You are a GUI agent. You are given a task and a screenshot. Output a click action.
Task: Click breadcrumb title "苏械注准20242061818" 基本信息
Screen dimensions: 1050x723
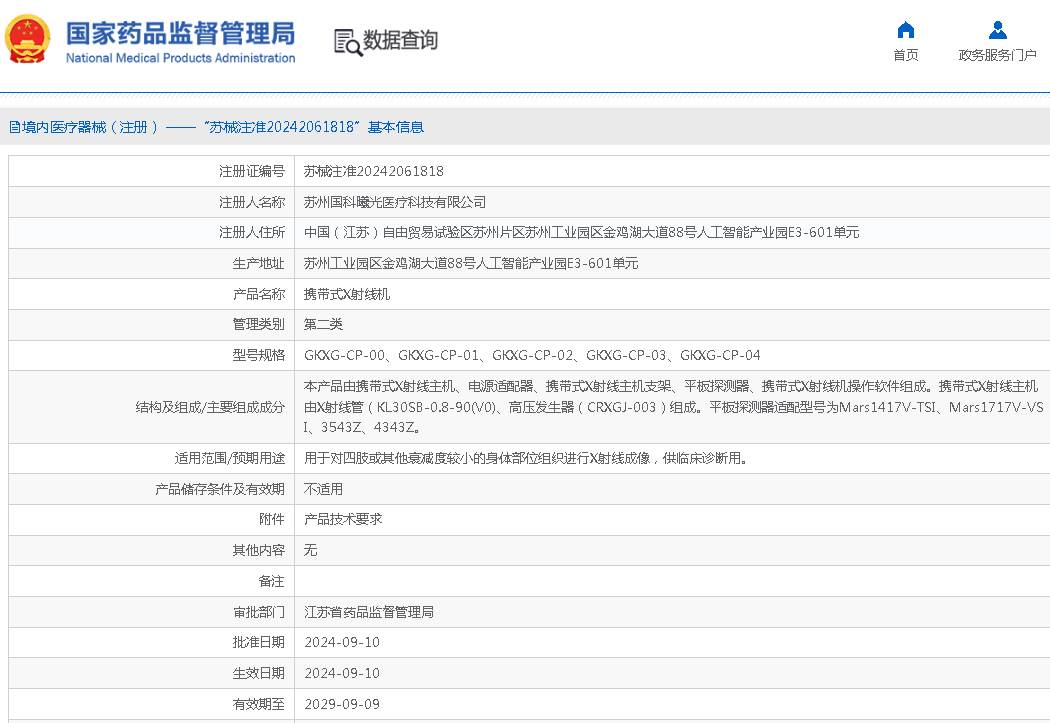[x=314, y=127]
